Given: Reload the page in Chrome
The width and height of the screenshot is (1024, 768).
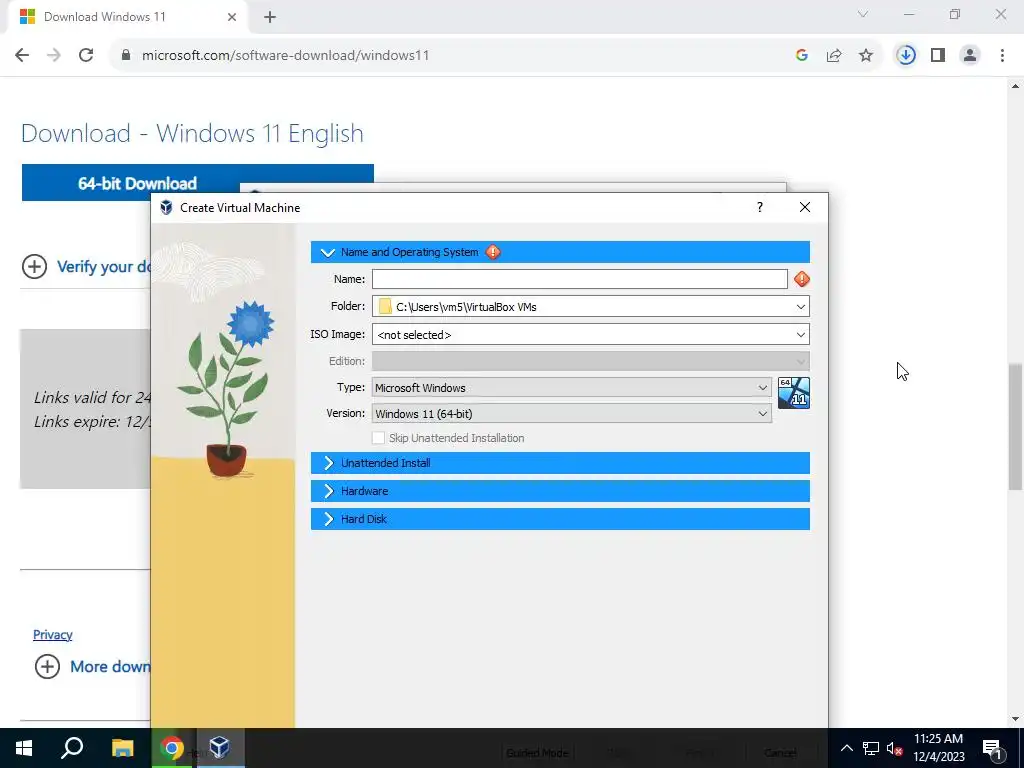Looking at the screenshot, I should pos(86,56).
